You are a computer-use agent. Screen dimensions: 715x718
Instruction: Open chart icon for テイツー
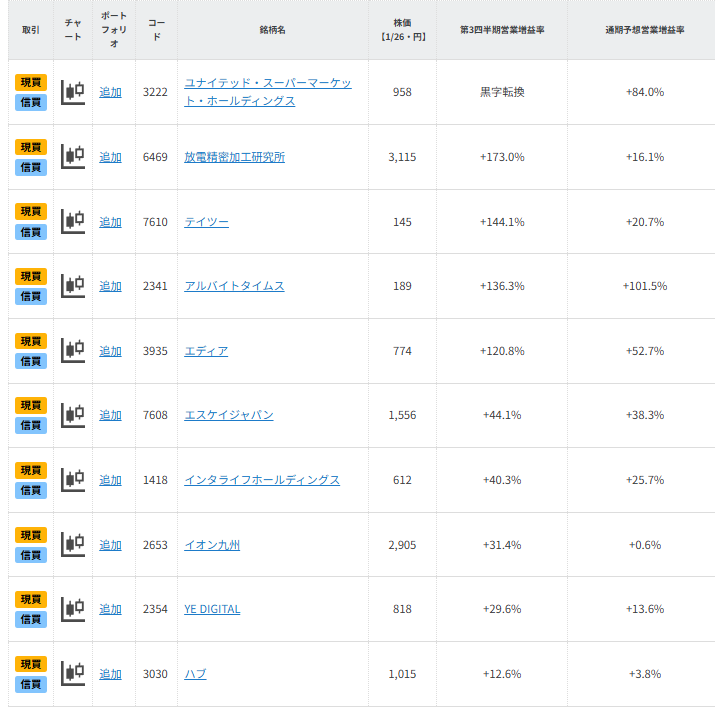click(73, 221)
